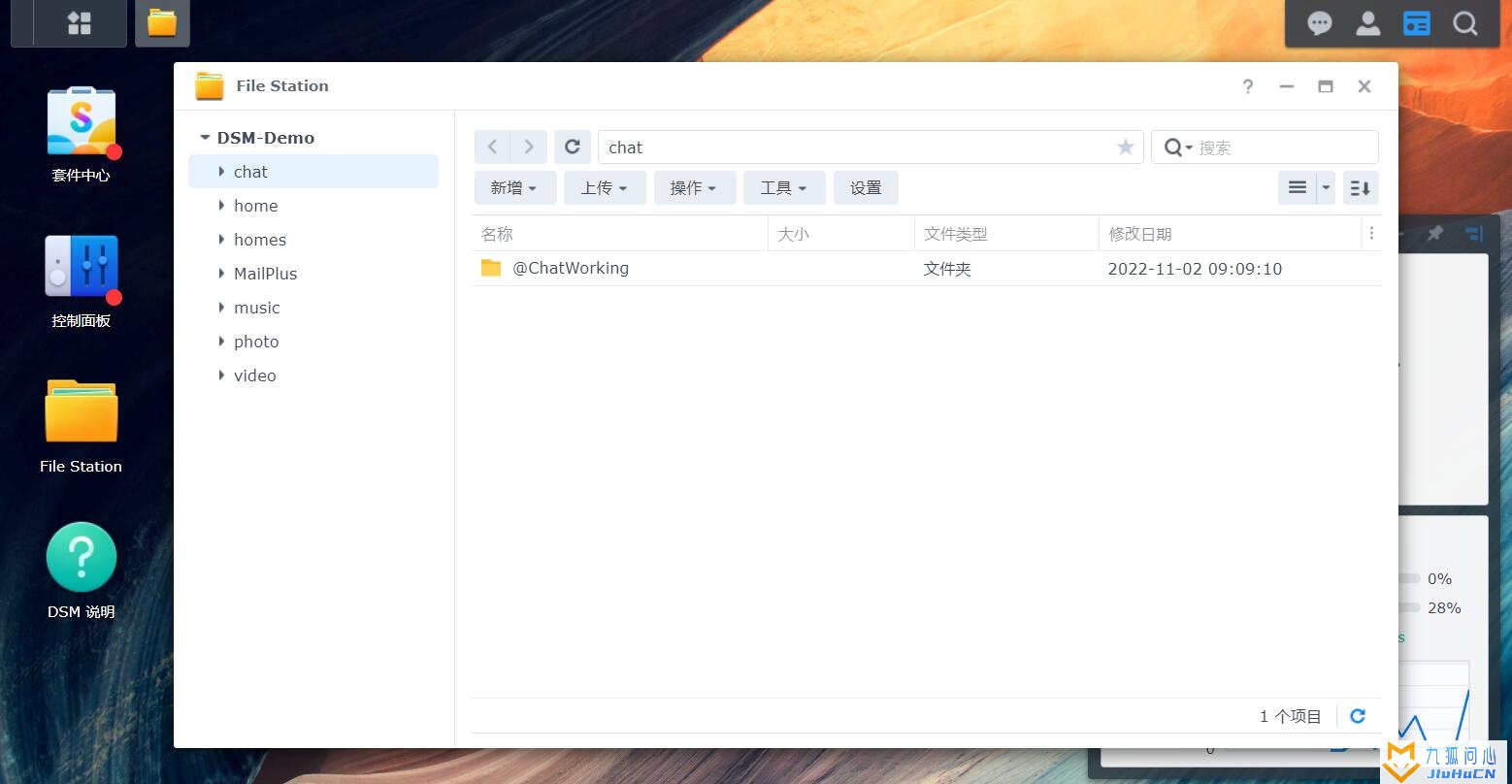Go forward with the right arrow button
This screenshot has width=1512, height=784.
[x=529, y=147]
